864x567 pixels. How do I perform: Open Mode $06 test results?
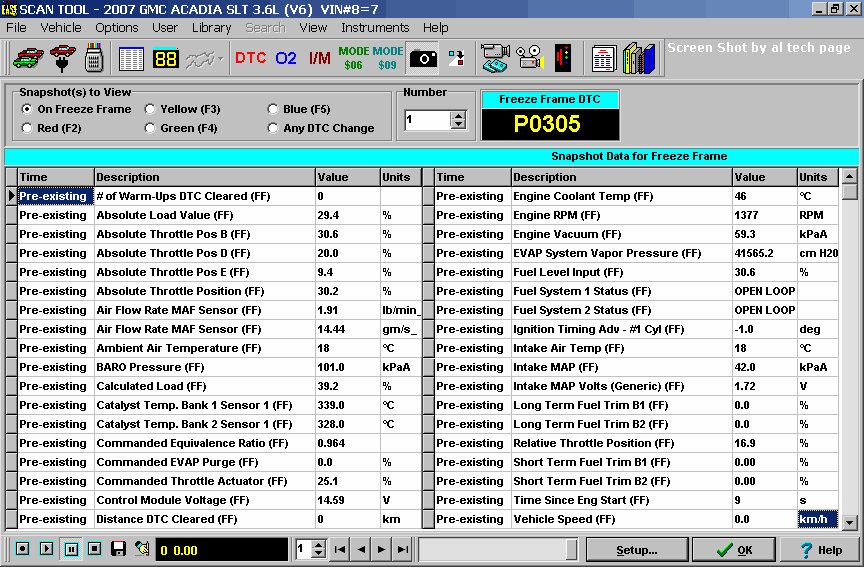pos(353,58)
